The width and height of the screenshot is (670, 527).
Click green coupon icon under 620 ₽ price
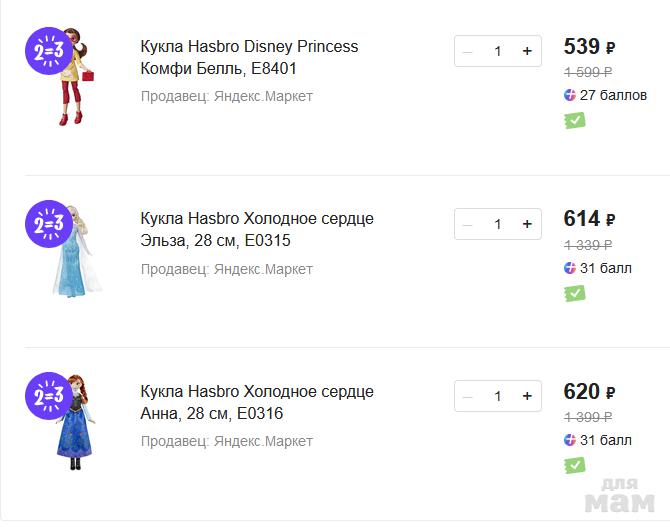574,465
